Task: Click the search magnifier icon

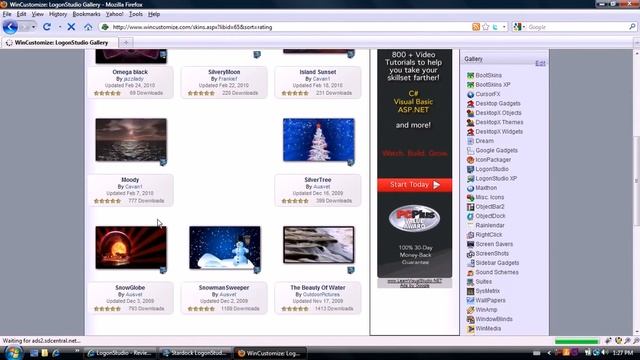Action: pos(632,27)
